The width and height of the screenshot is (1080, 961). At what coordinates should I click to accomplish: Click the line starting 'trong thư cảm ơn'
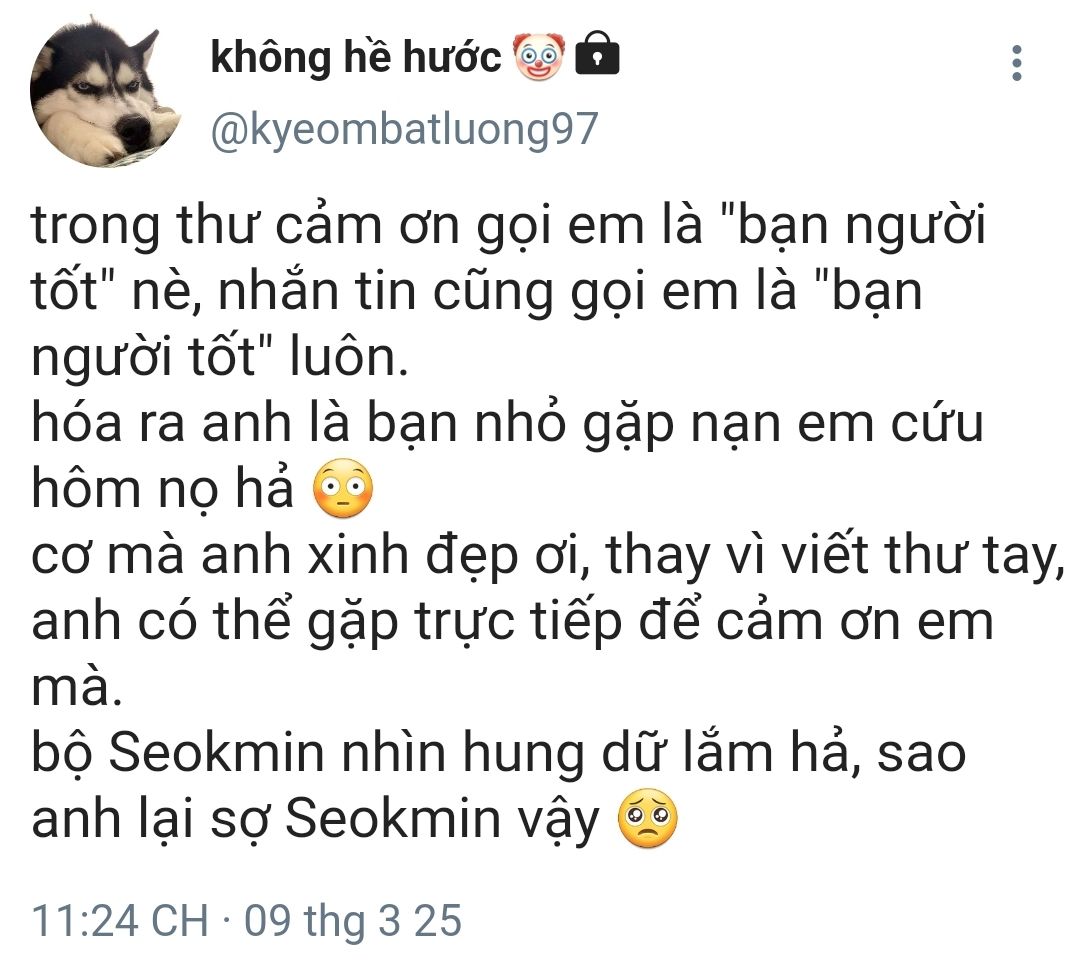[x=509, y=225]
